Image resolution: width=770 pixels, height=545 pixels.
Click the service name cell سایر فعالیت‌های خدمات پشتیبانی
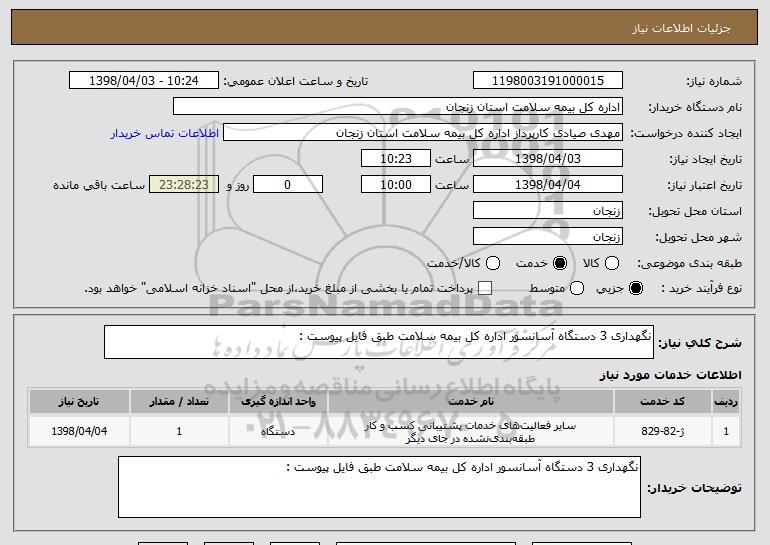(470, 432)
